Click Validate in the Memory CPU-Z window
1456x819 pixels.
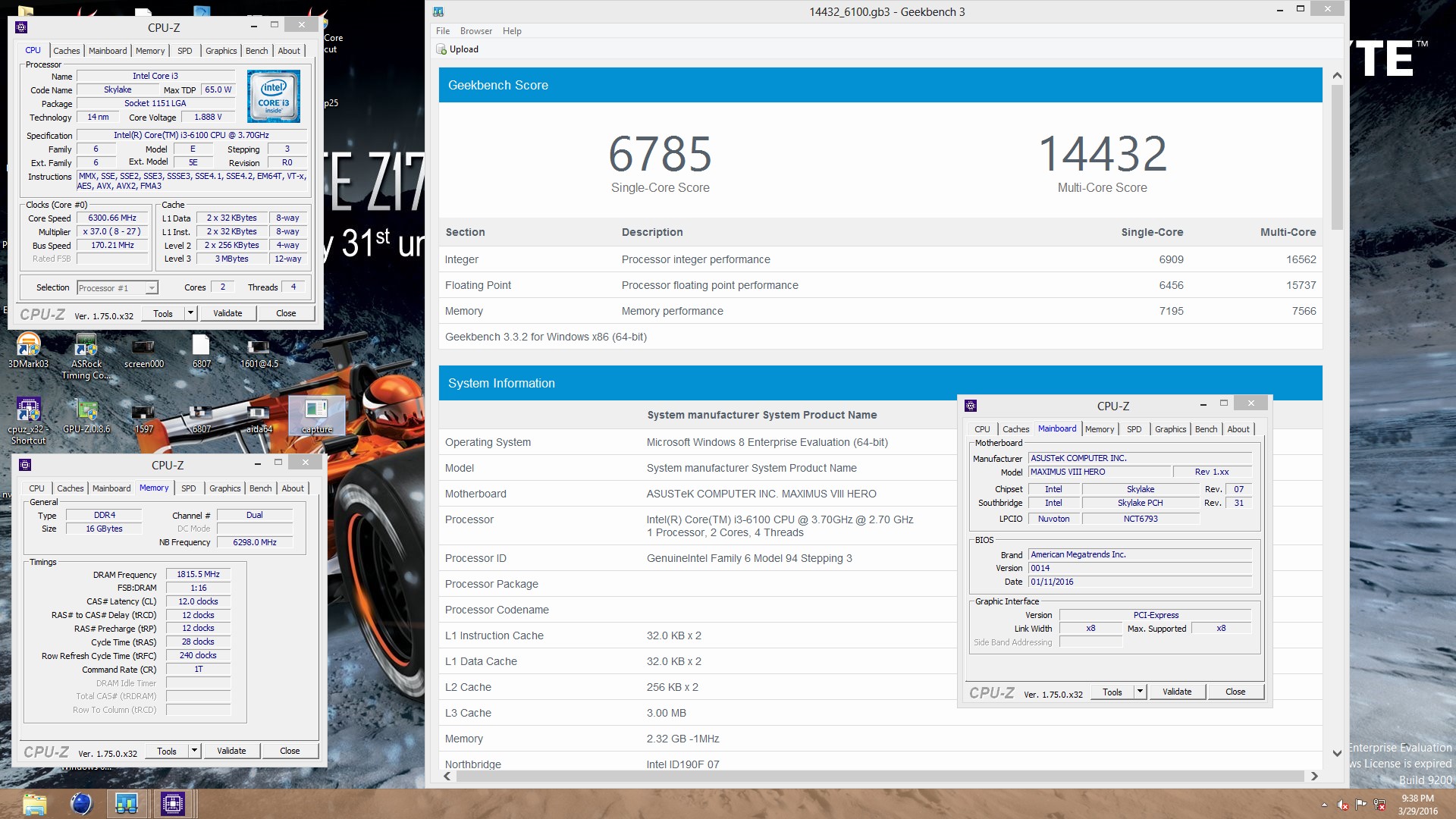pos(231,751)
